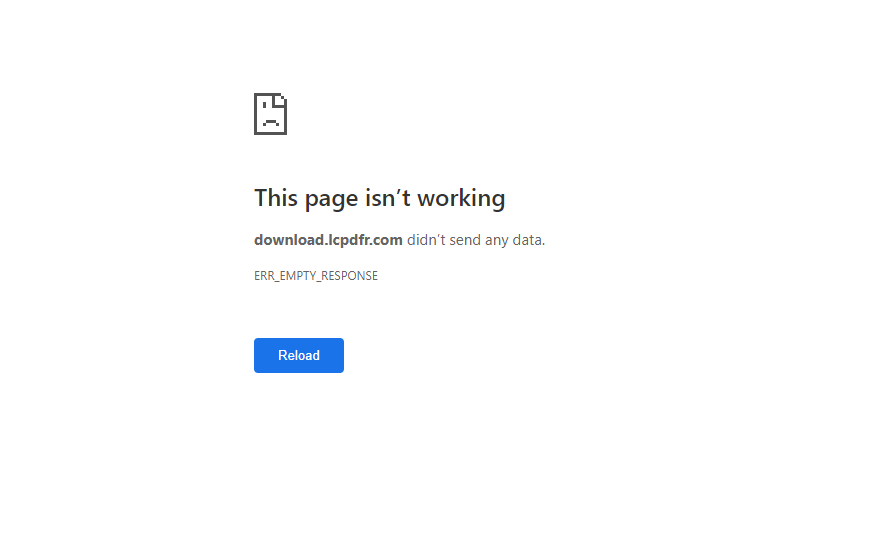
Task: Click the blue Reload button
Action: coord(299,356)
